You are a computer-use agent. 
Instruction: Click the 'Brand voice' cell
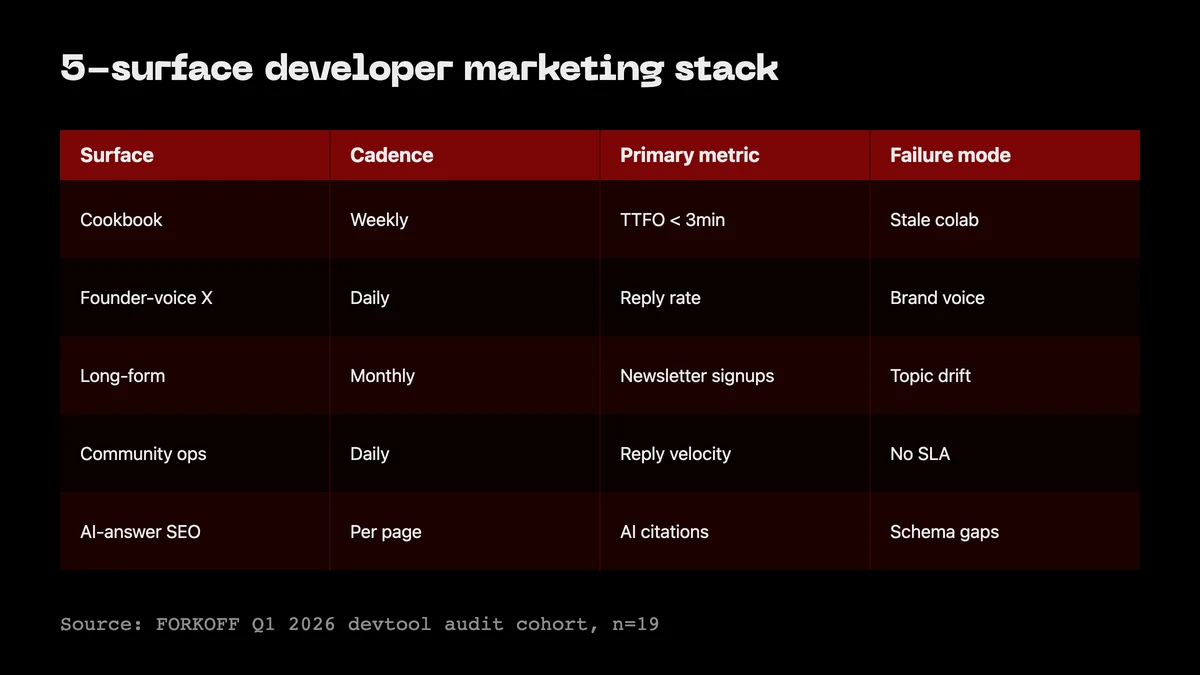pyautogui.click(x=1005, y=297)
